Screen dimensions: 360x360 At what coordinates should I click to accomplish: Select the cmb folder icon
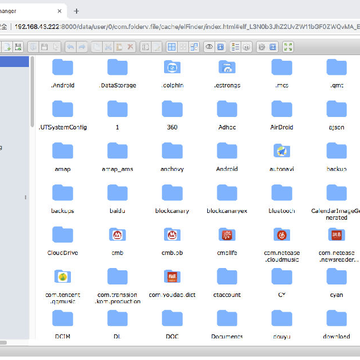[x=117, y=234]
